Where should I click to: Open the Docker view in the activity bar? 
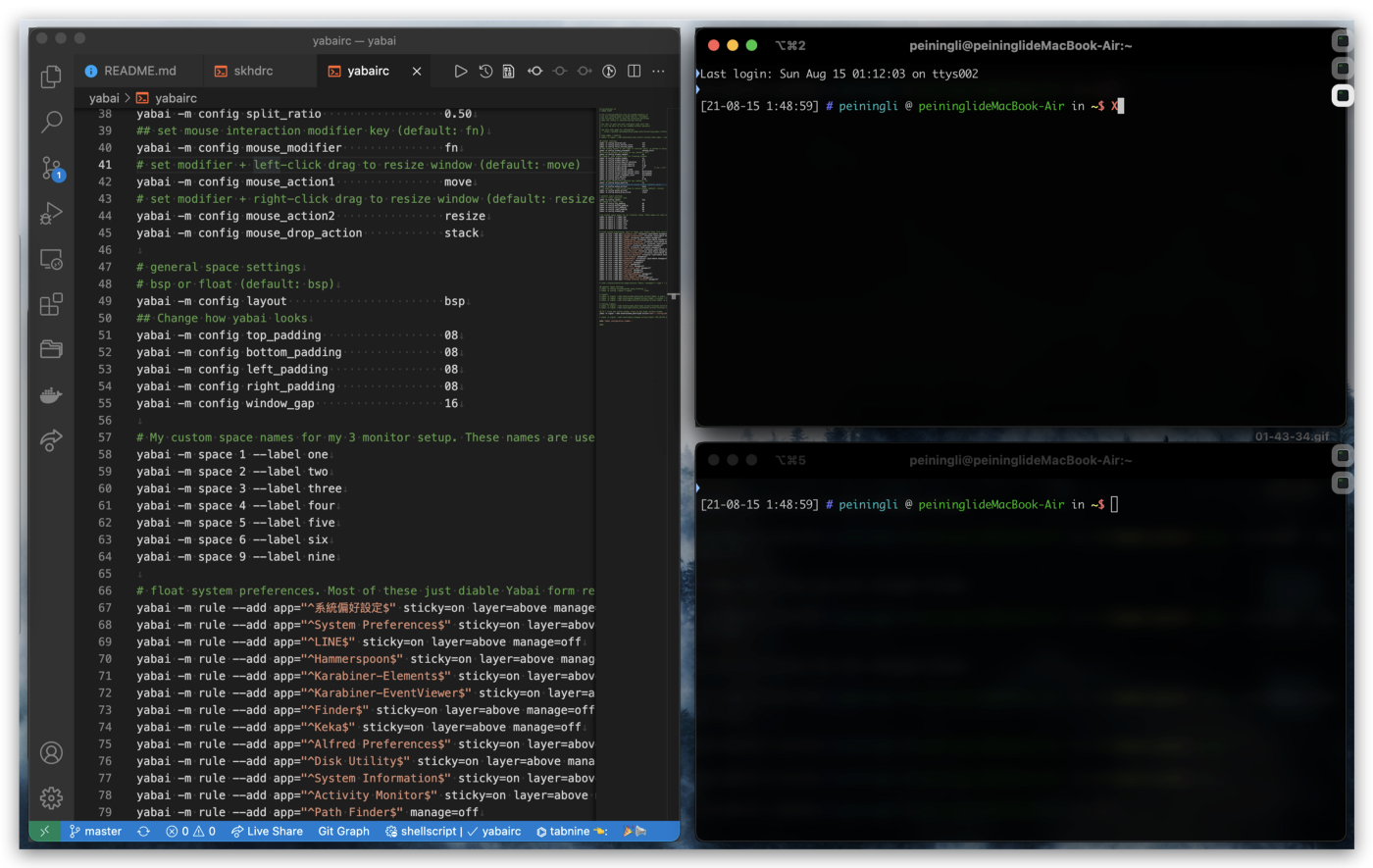(x=51, y=394)
